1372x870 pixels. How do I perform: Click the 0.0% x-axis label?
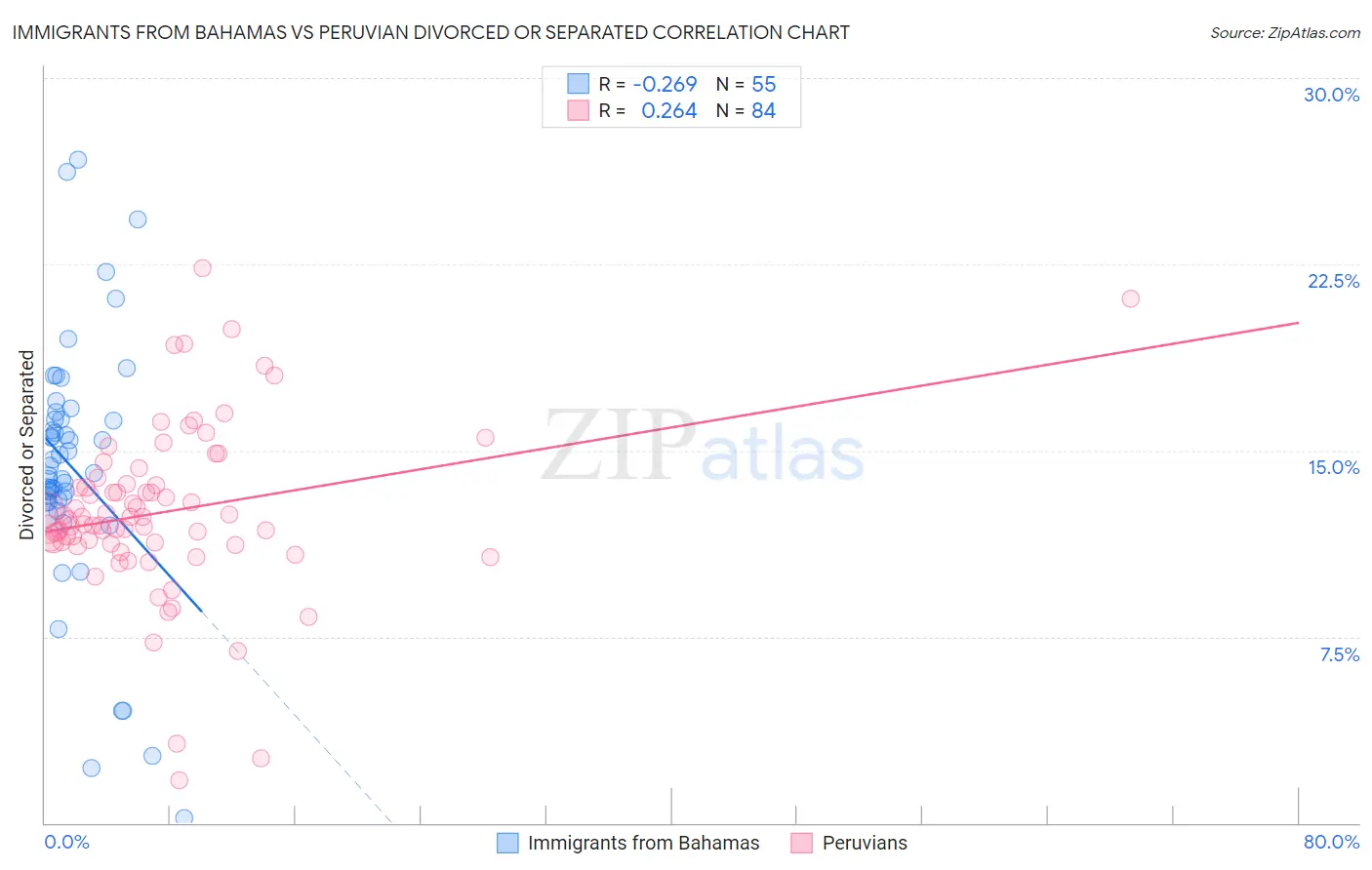coord(67,842)
